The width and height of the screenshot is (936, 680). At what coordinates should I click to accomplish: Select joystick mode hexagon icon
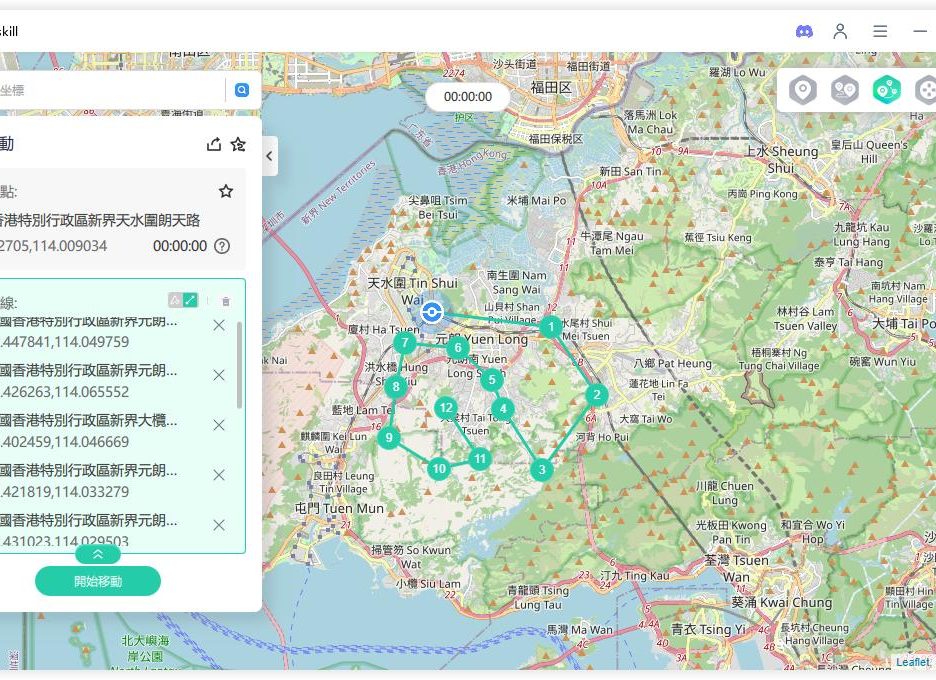tap(925, 91)
